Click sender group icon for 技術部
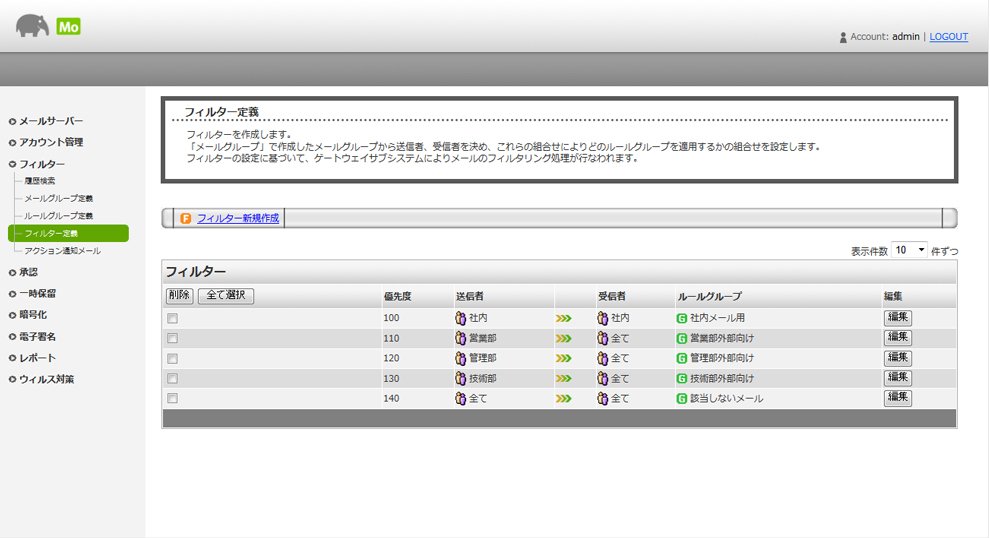 coord(460,378)
